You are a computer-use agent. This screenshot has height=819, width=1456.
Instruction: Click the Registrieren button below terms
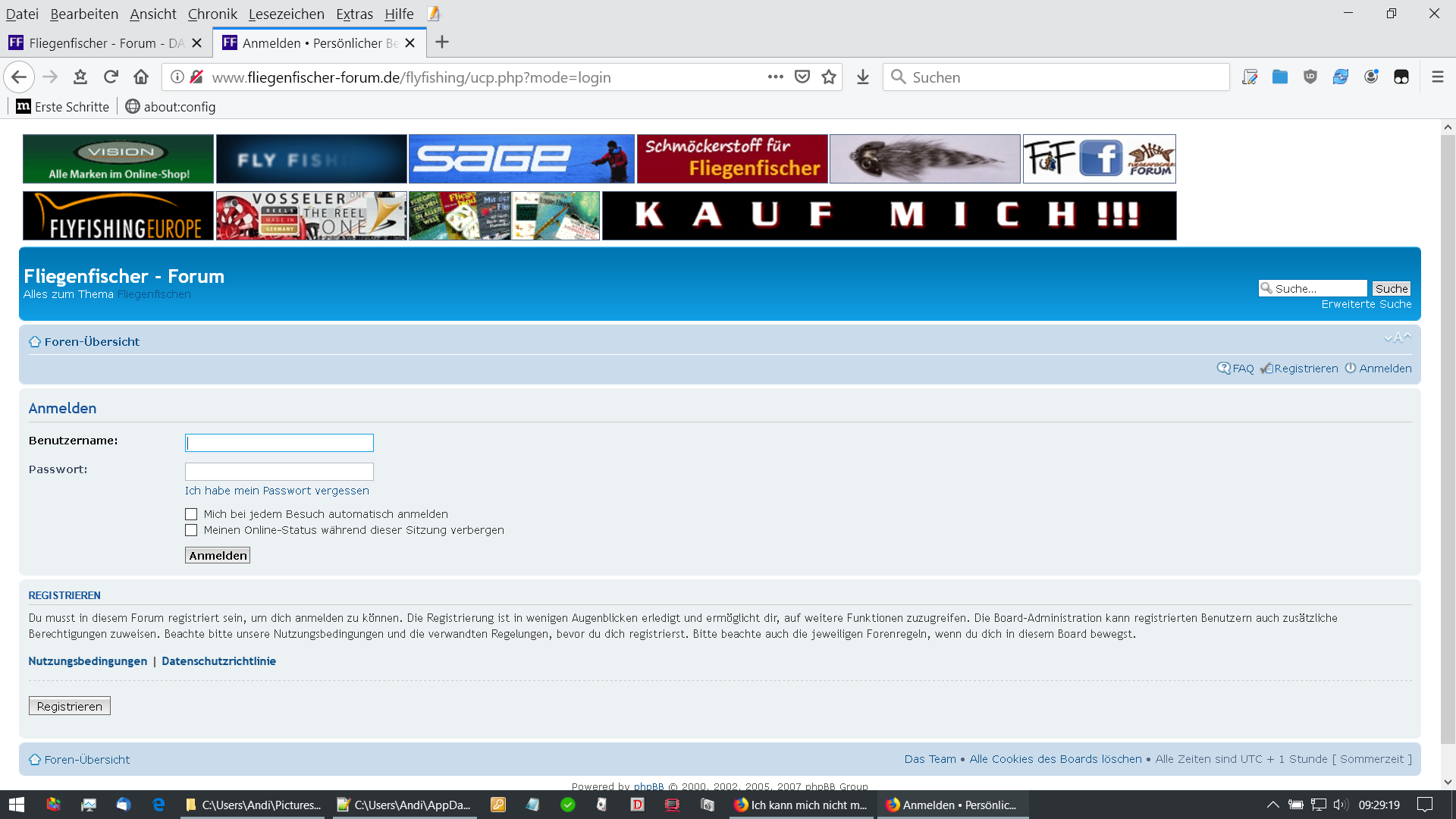click(69, 706)
